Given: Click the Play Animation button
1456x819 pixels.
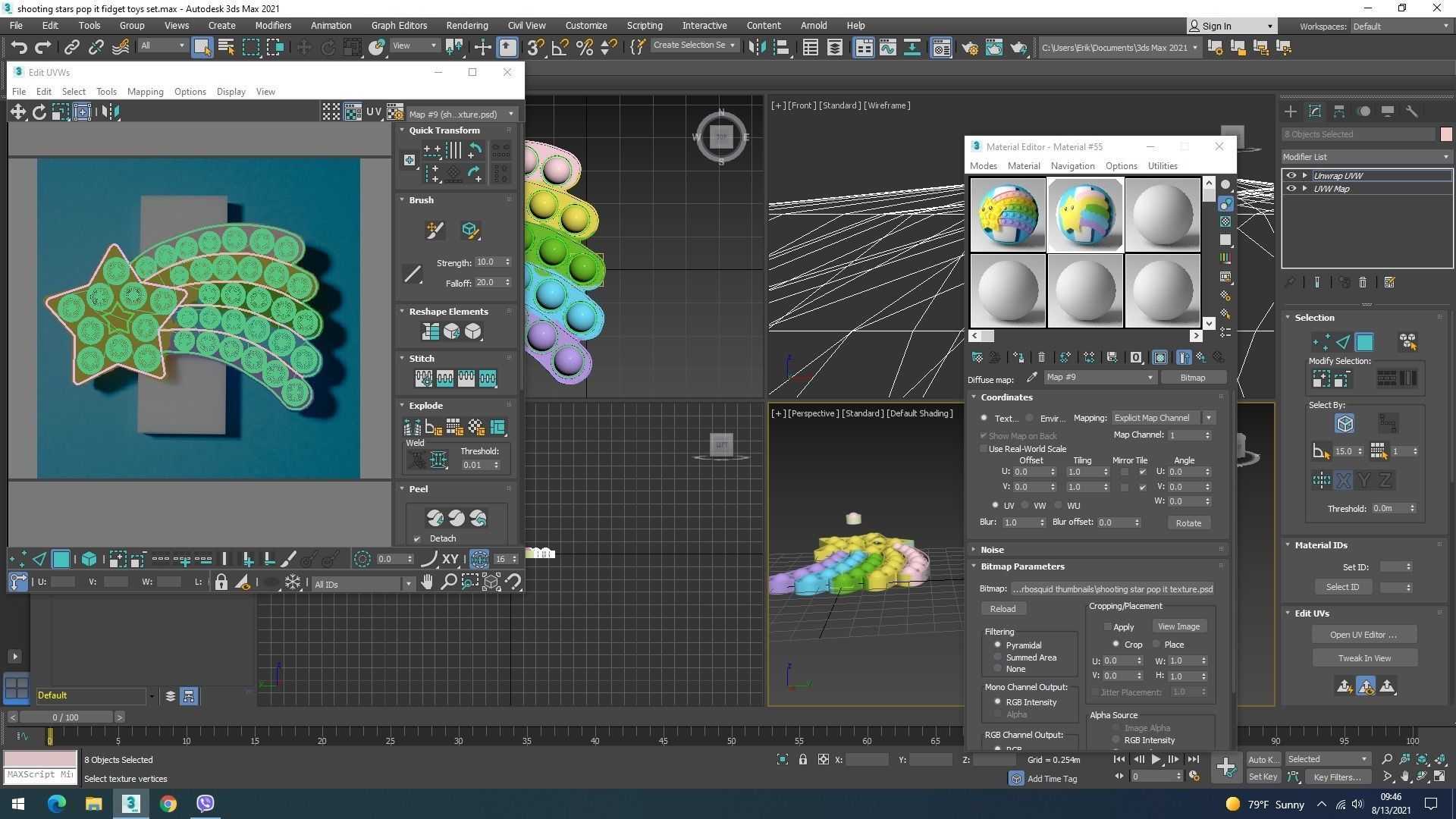Looking at the screenshot, I should (1156, 759).
